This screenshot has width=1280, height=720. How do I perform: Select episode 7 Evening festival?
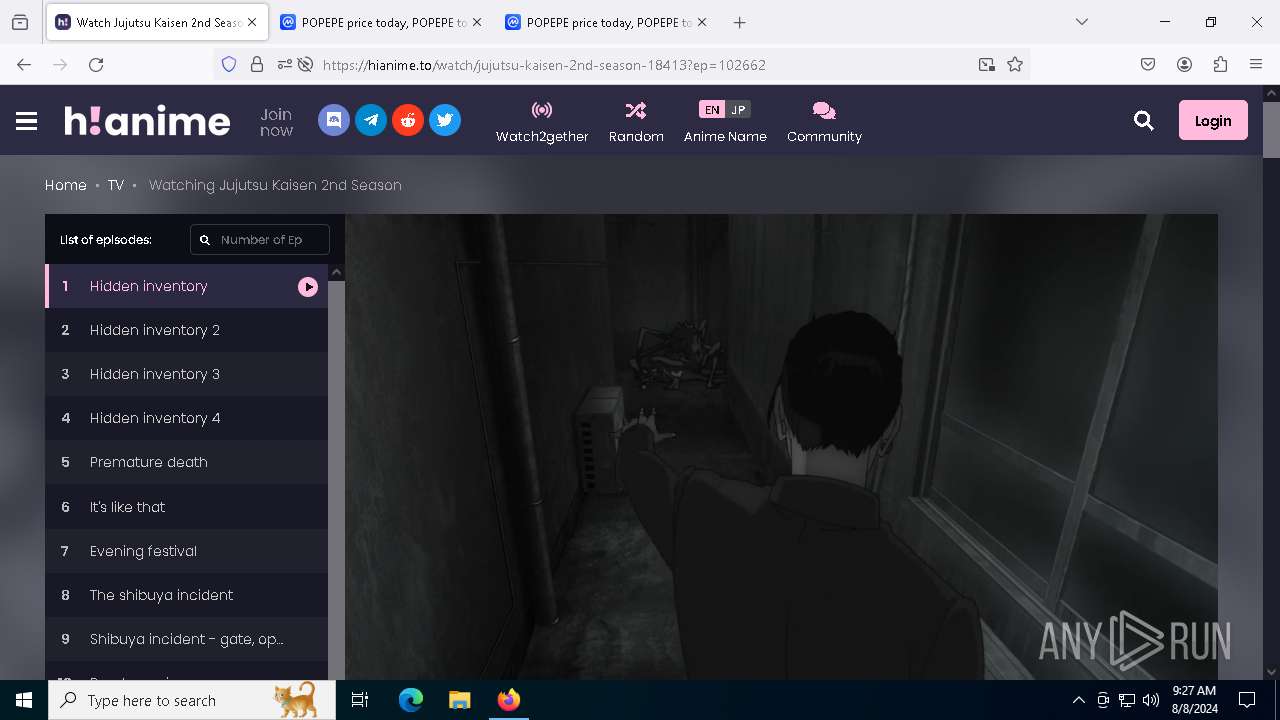[186, 551]
